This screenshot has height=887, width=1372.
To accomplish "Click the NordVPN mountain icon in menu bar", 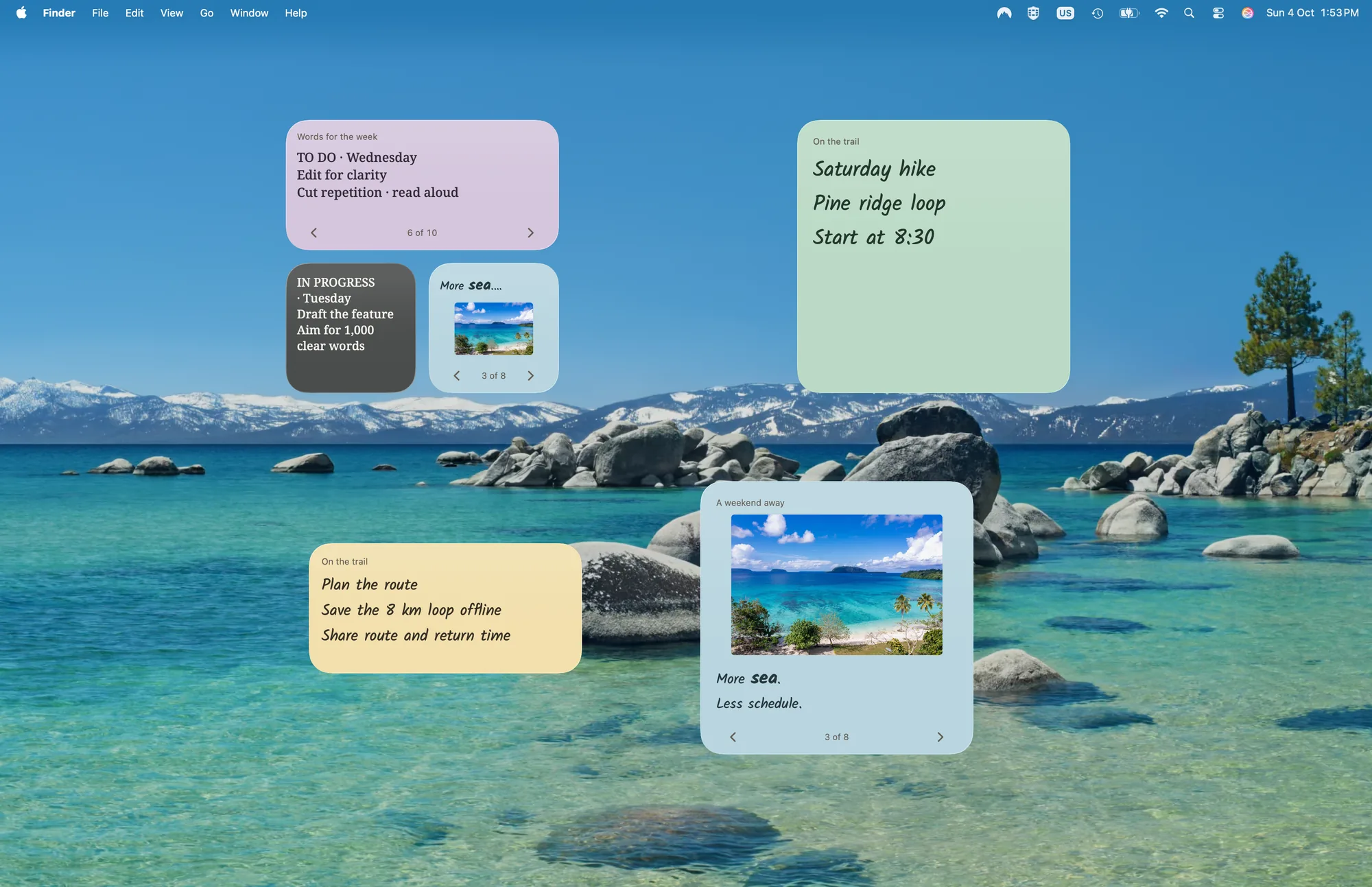I will 1004,12.
